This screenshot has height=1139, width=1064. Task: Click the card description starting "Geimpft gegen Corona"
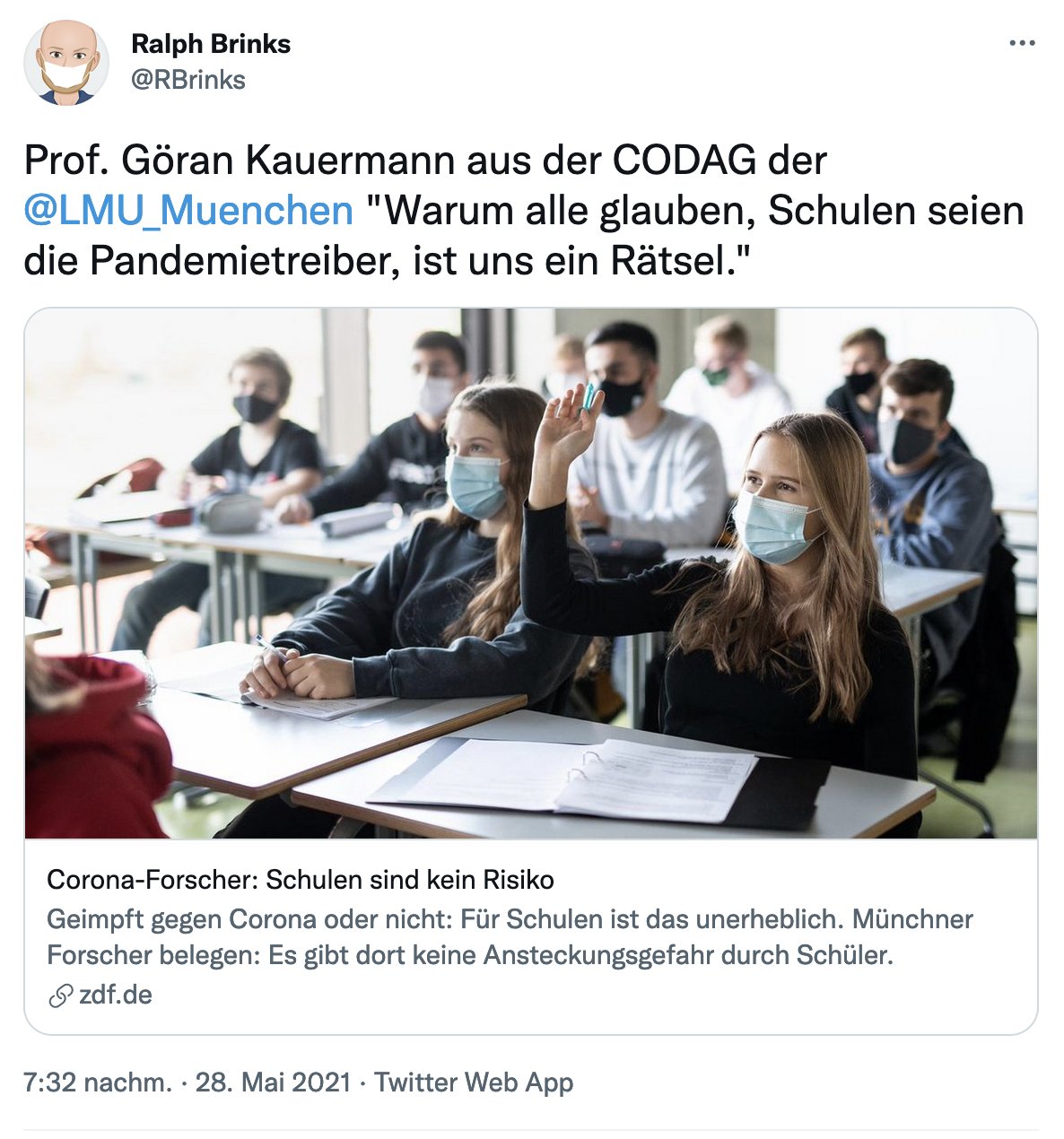point(510,919)
